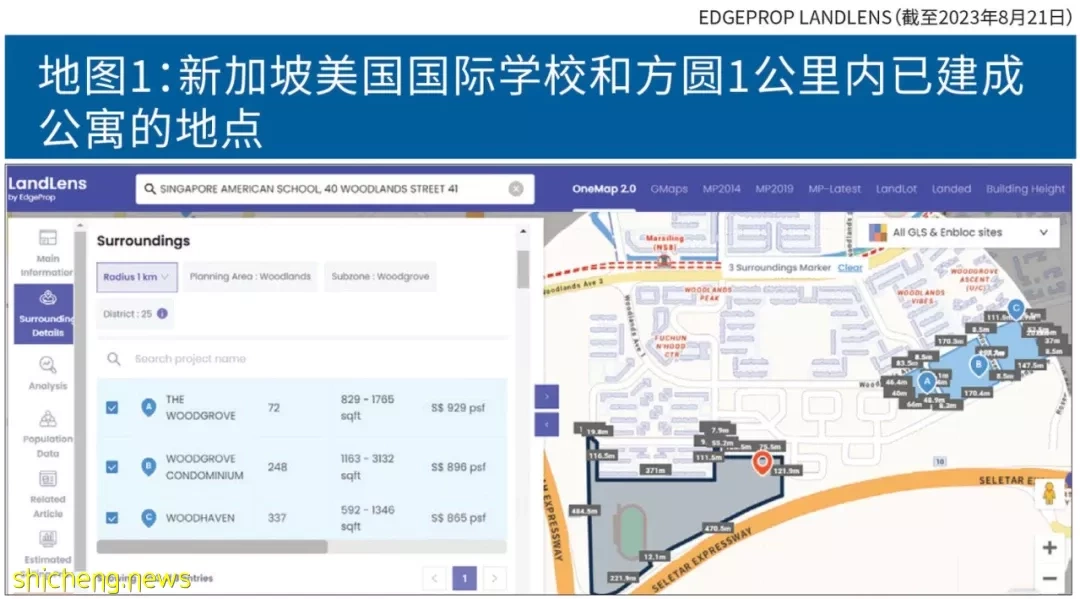
Task: Expand the panel with right arrow button
Action: click(x=547, y=397)
